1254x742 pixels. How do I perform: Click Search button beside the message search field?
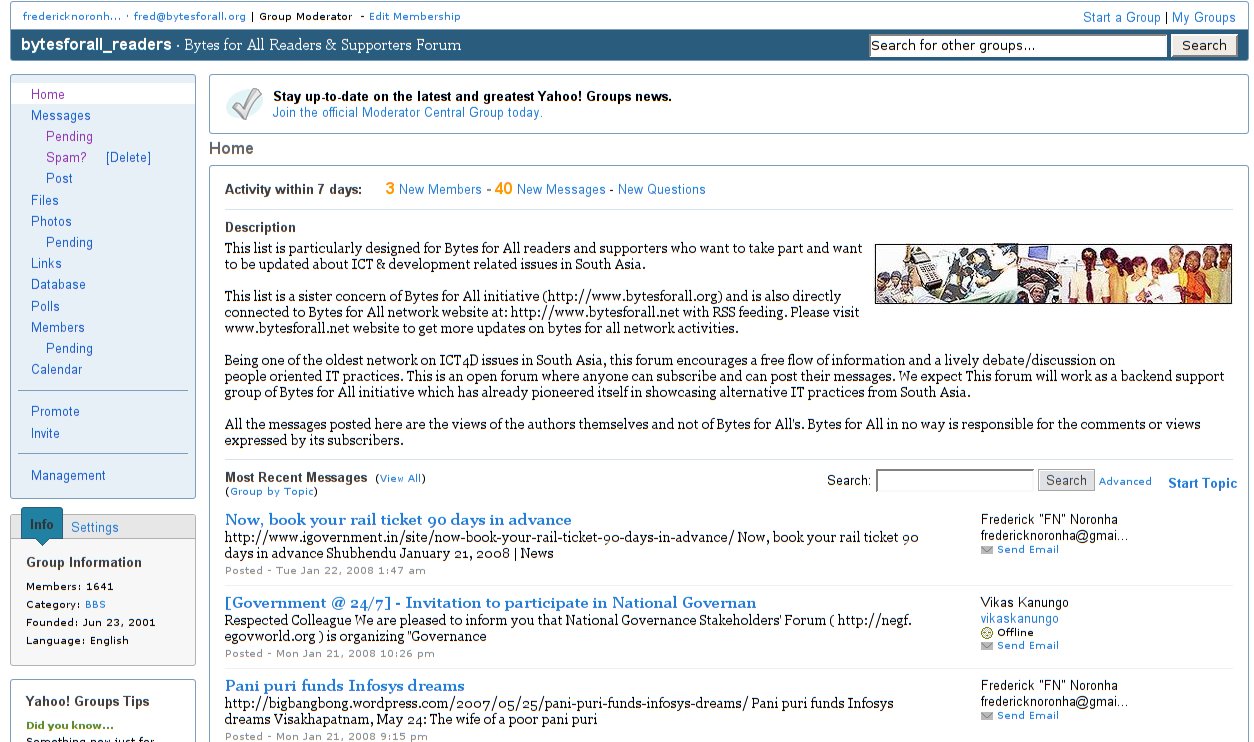(x=1066, y=481)
